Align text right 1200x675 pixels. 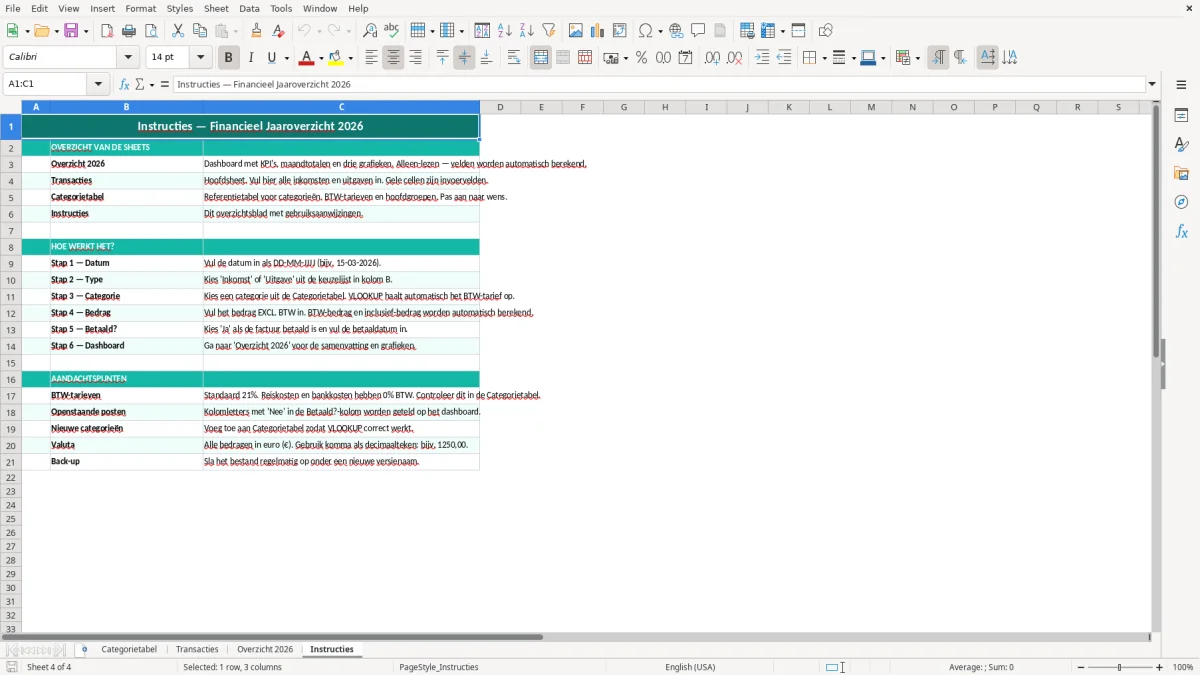tap(416, 58)
